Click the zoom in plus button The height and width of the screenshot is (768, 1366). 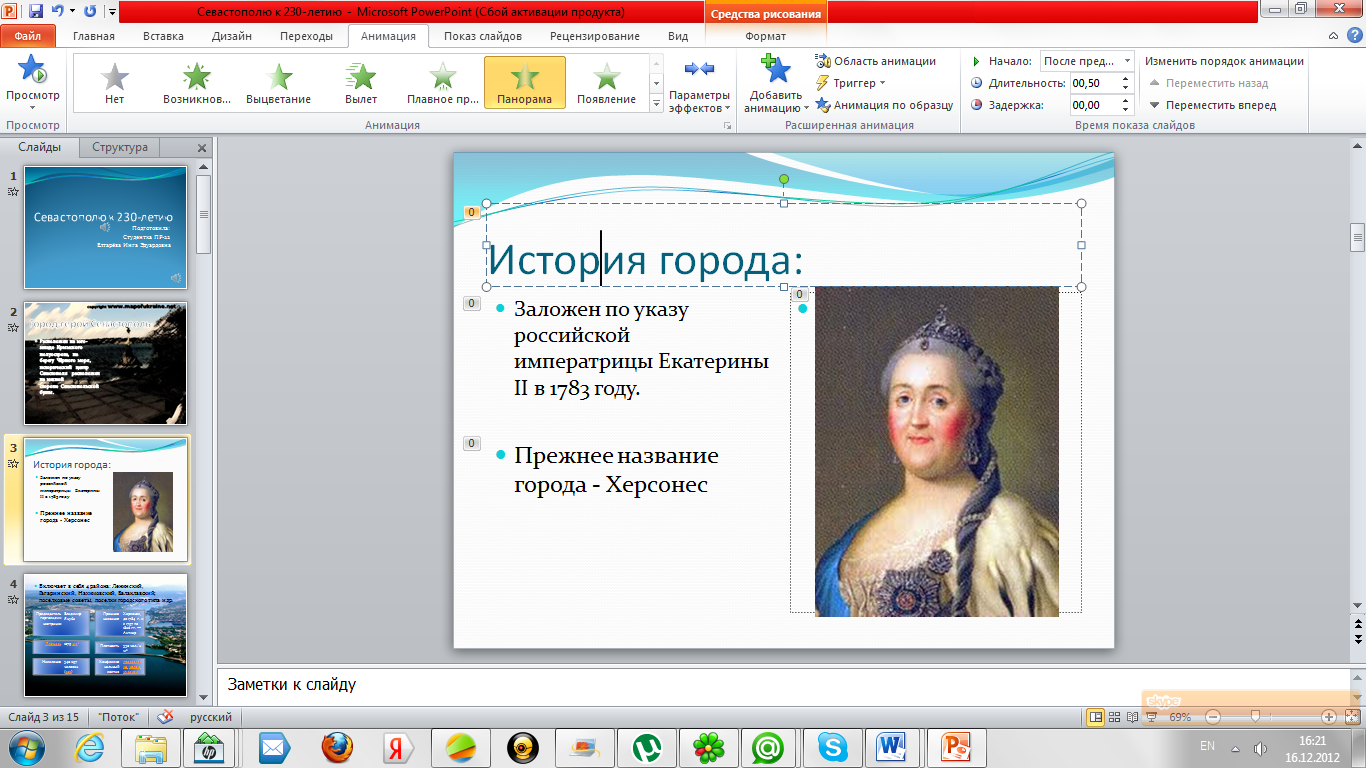click(x=1328, y=717)
